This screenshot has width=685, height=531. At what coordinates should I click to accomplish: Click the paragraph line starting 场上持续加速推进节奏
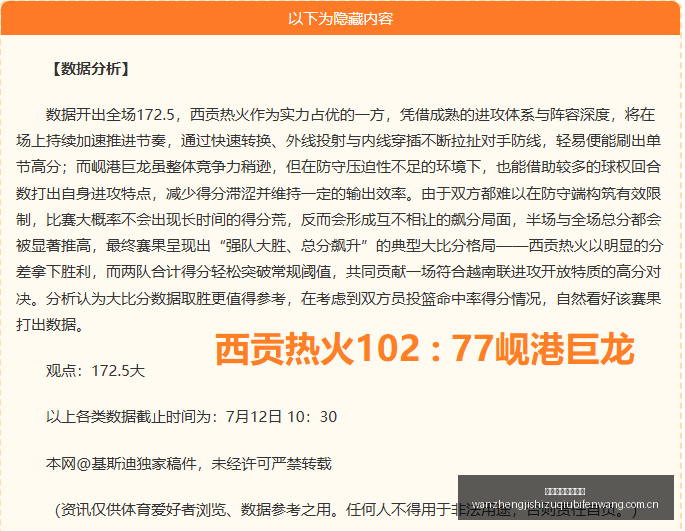(x=339, y=141)
